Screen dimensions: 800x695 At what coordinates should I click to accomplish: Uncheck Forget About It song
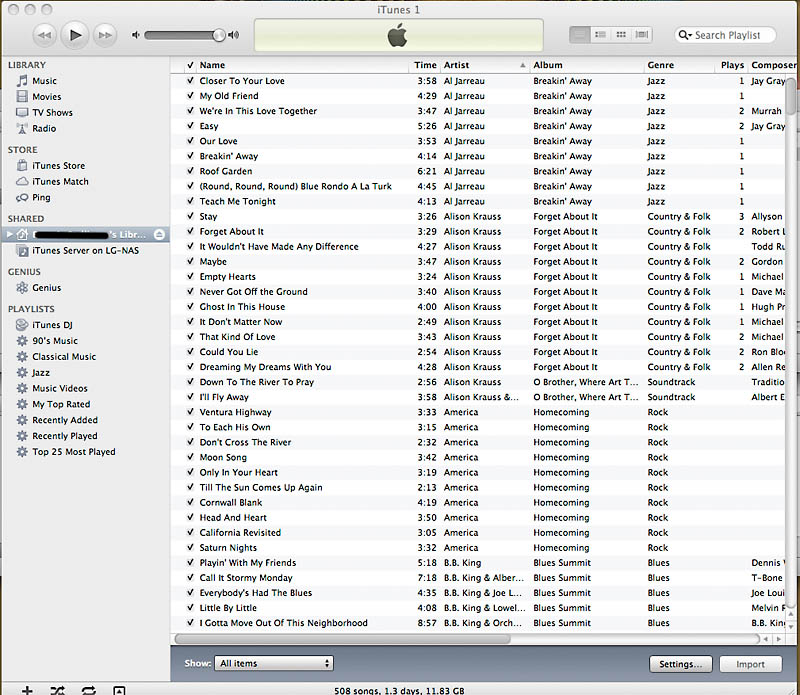coord(190,231)
